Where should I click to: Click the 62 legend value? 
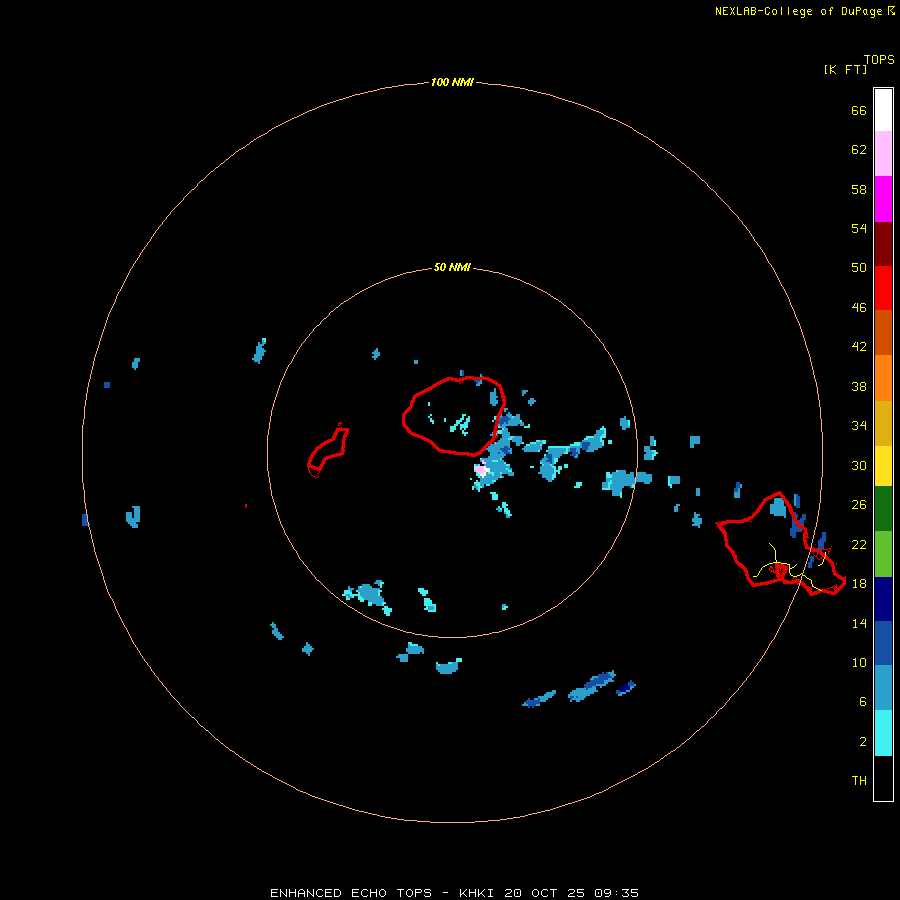[x=859, y=150]
